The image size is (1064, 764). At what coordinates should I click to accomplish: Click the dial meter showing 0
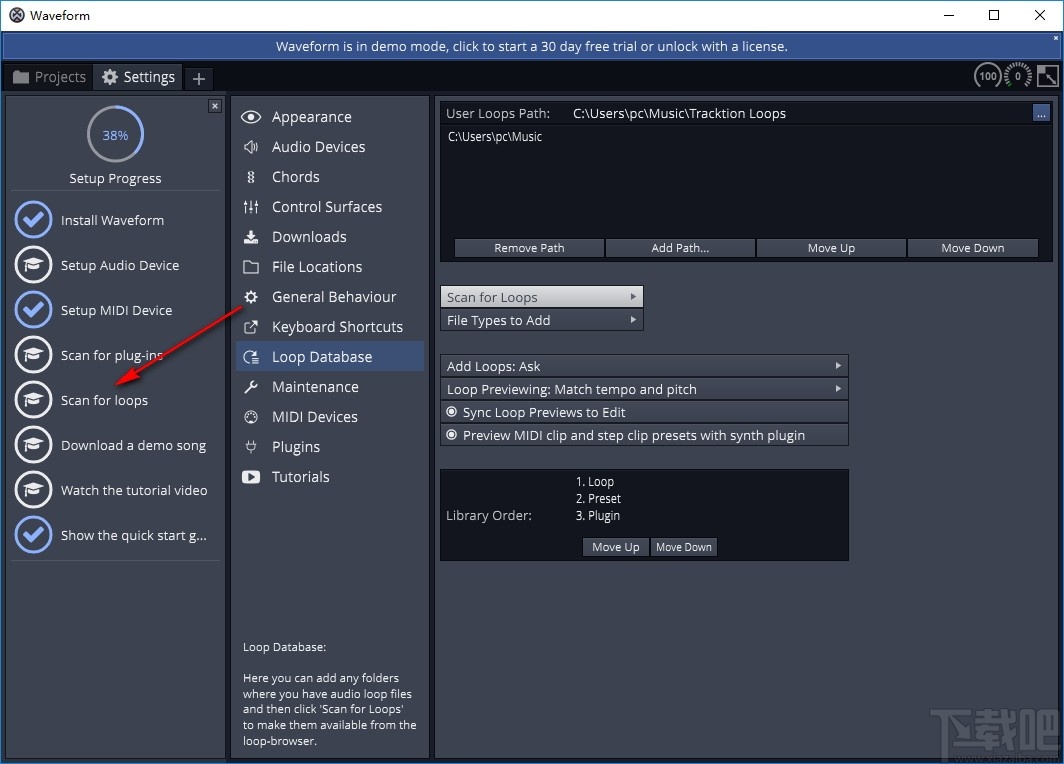1018,76
